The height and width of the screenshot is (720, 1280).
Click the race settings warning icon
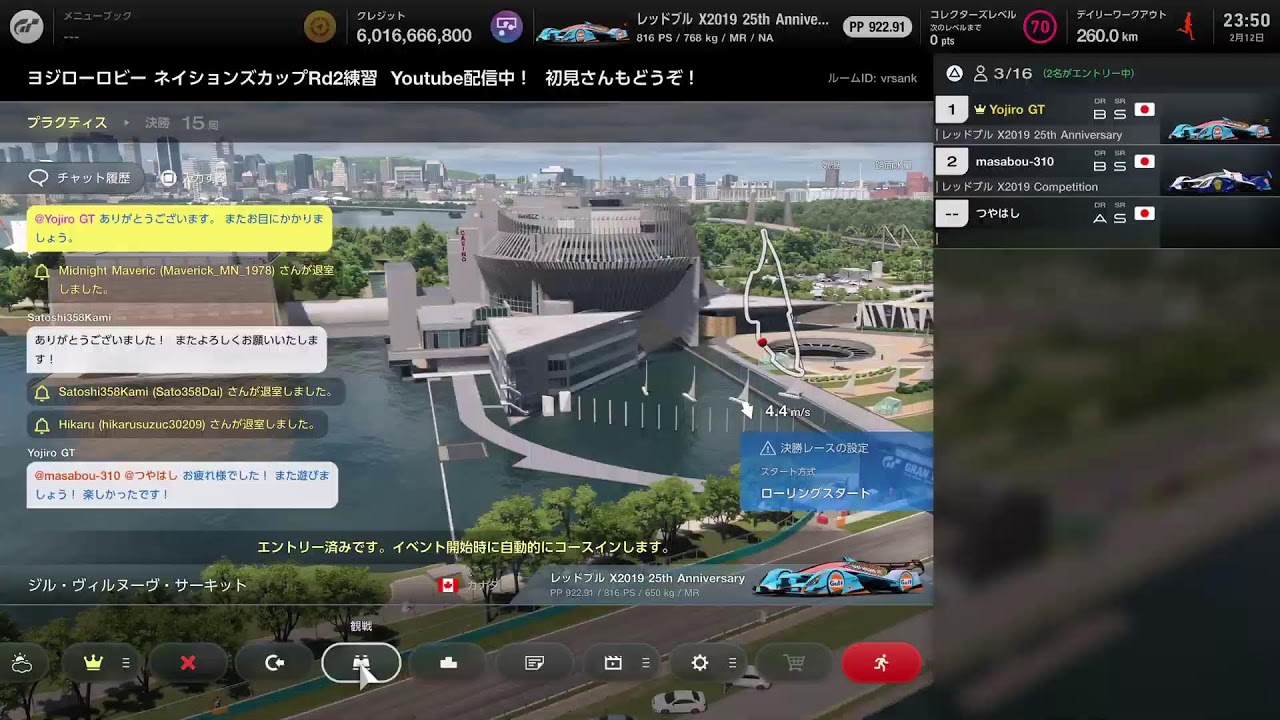768,448
